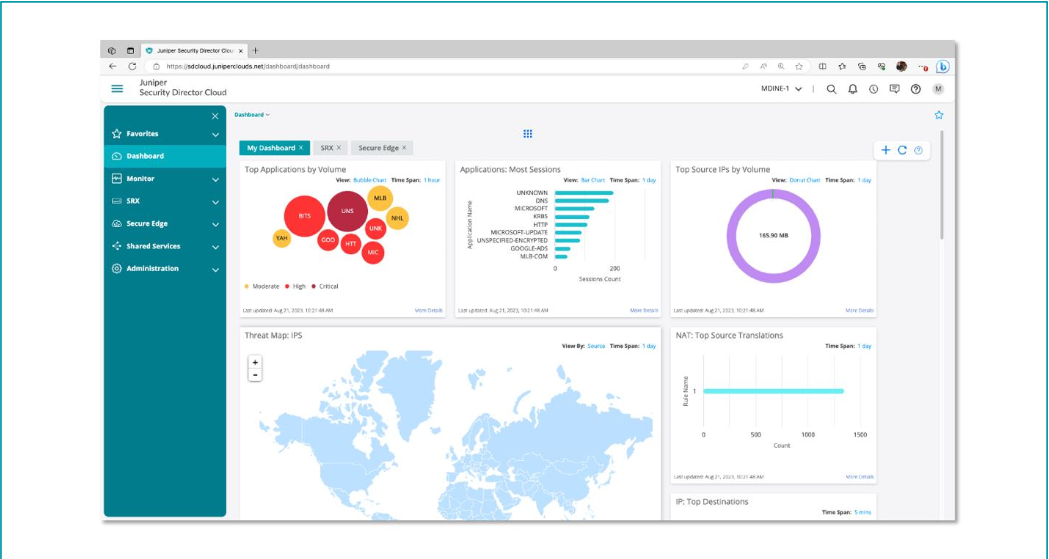Open the MDINE-1 organization dropdown
Viewport: 1049px width, 559px height.
tap(782, 89)
